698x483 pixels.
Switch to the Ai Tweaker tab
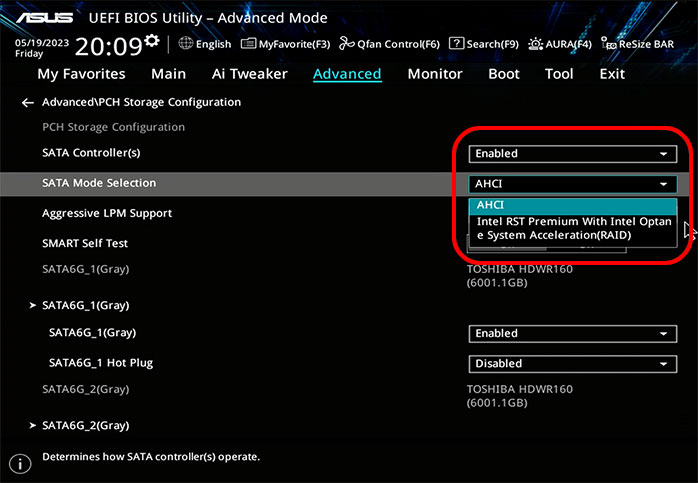coord(249,74)
